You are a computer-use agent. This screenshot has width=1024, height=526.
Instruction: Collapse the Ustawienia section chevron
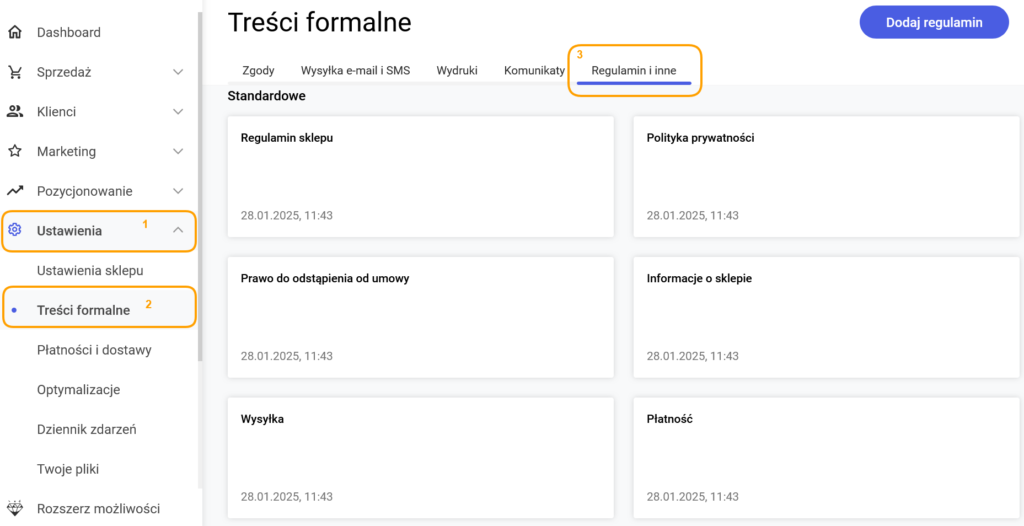pos(178,230)
